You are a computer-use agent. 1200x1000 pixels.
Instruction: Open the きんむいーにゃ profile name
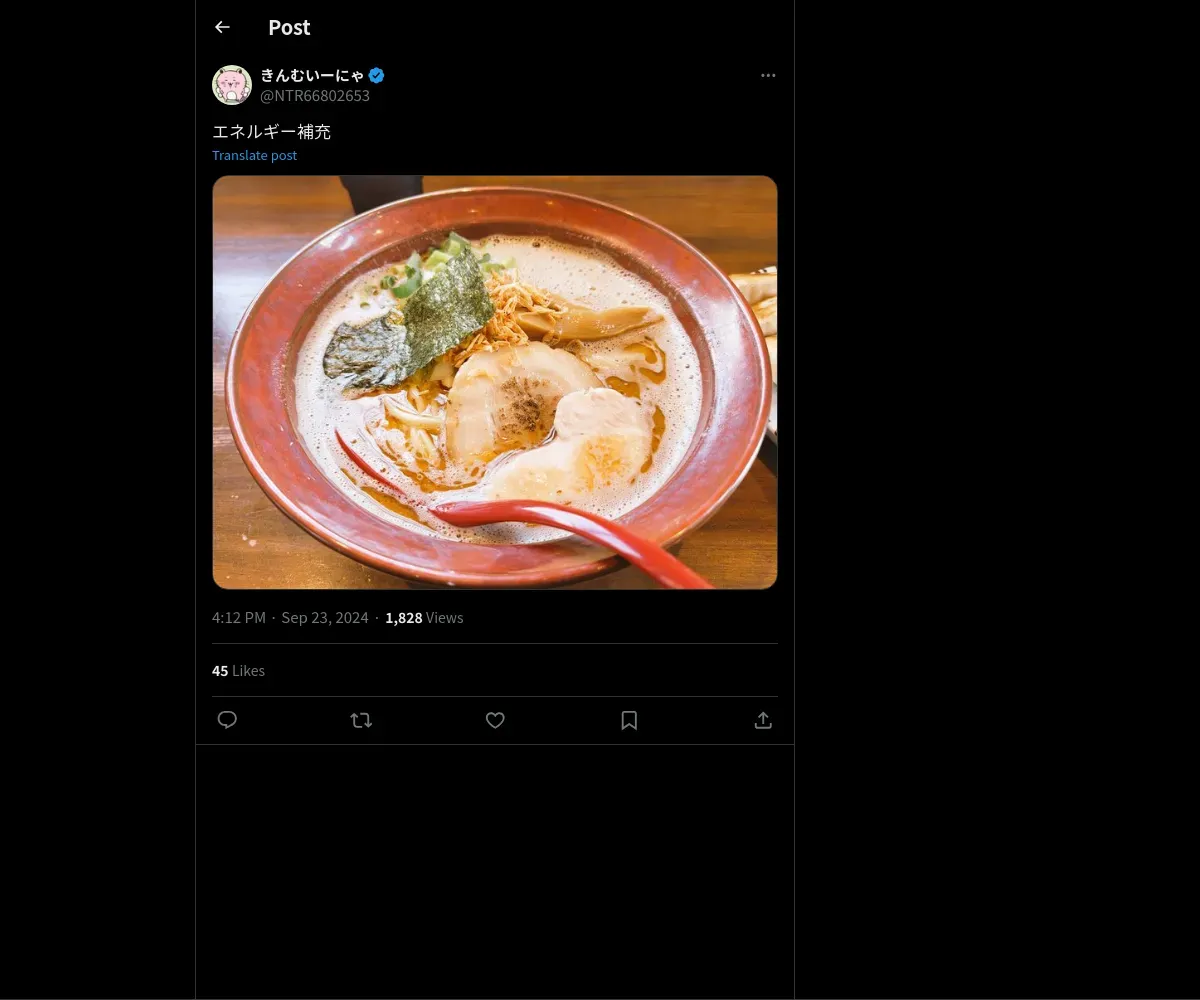(312, 75)
